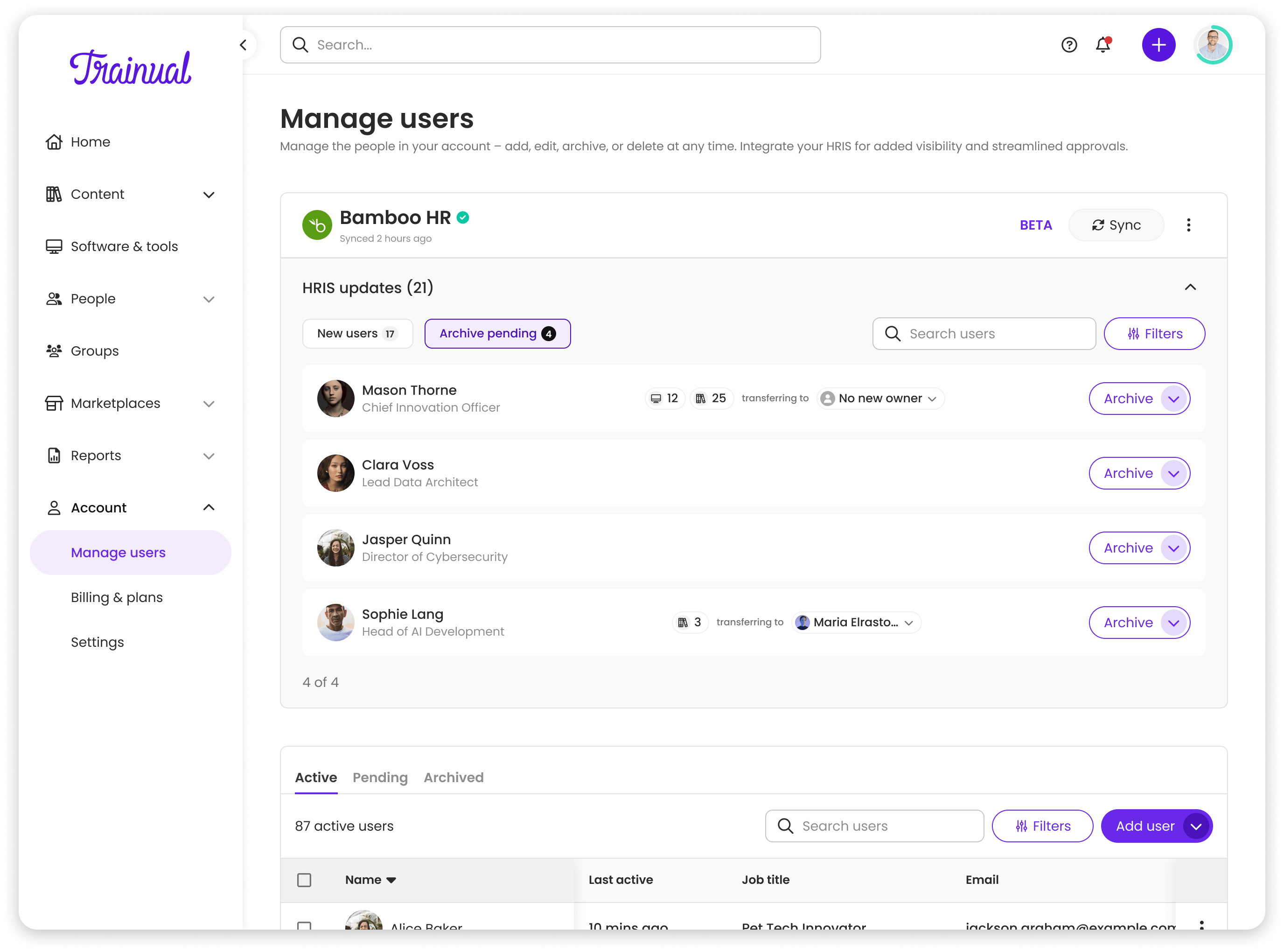Collapse the HRIS updates section

pyautogui.click(x=1190, y=287)
